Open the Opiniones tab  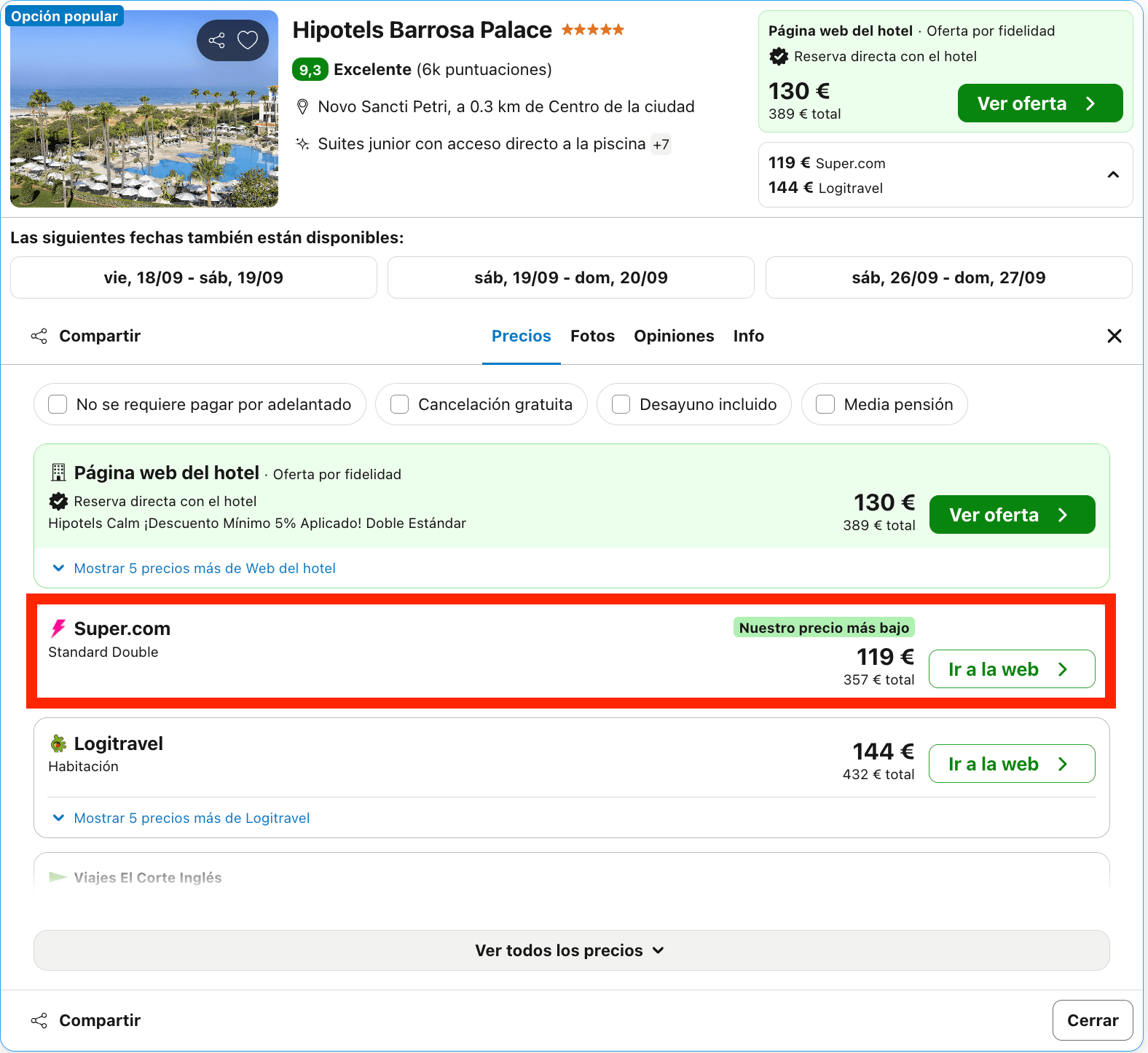pos(674,336)
